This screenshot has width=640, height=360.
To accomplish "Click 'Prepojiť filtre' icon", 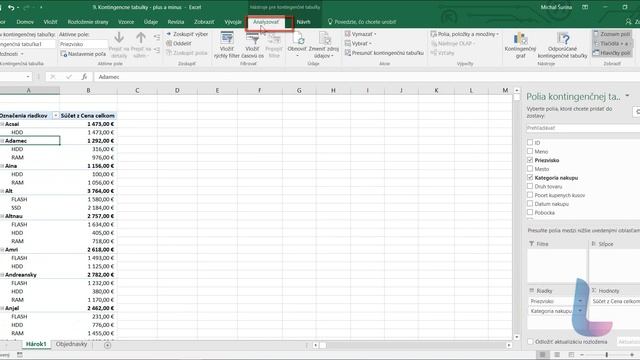I will pos(274,44).
